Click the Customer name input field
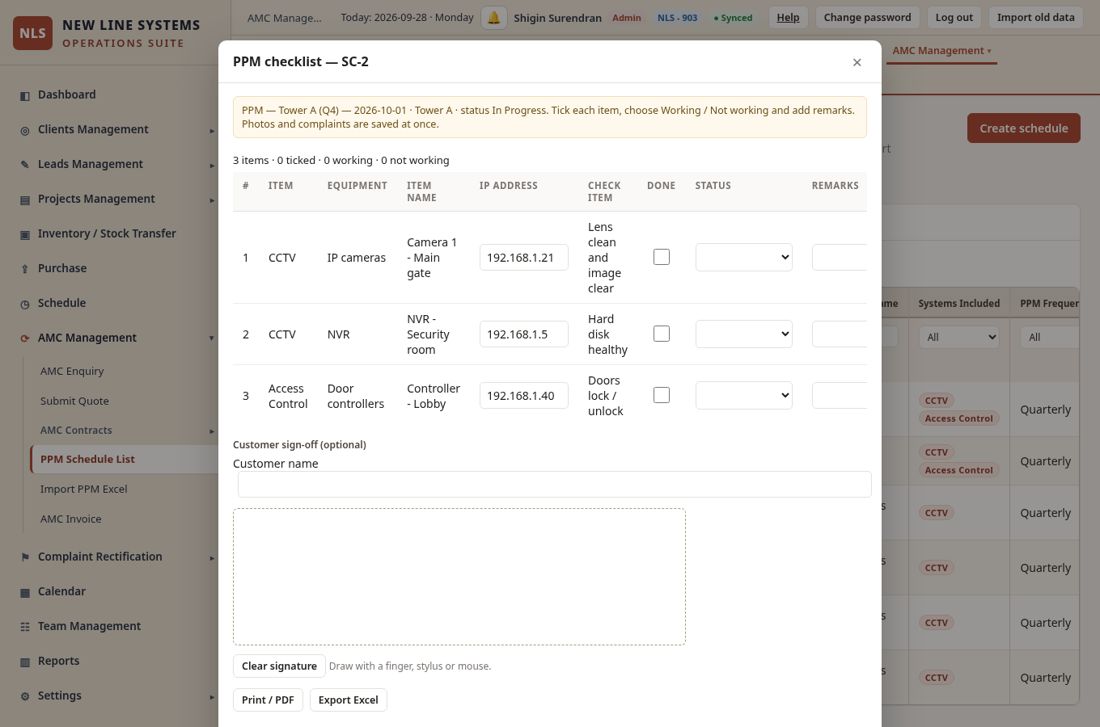1100x727 pixels. [x=554, y=484]
